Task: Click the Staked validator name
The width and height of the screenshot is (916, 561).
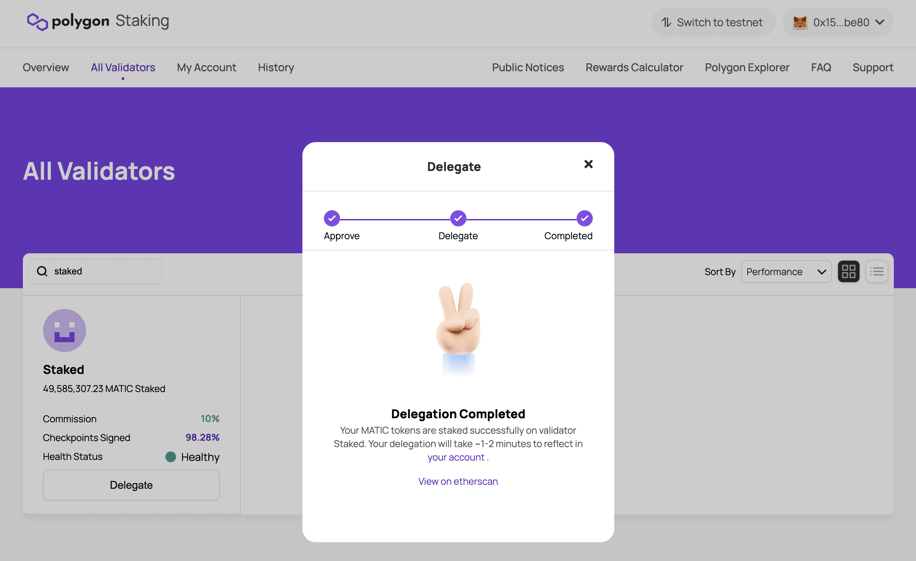Action: (x=64, y=369)
